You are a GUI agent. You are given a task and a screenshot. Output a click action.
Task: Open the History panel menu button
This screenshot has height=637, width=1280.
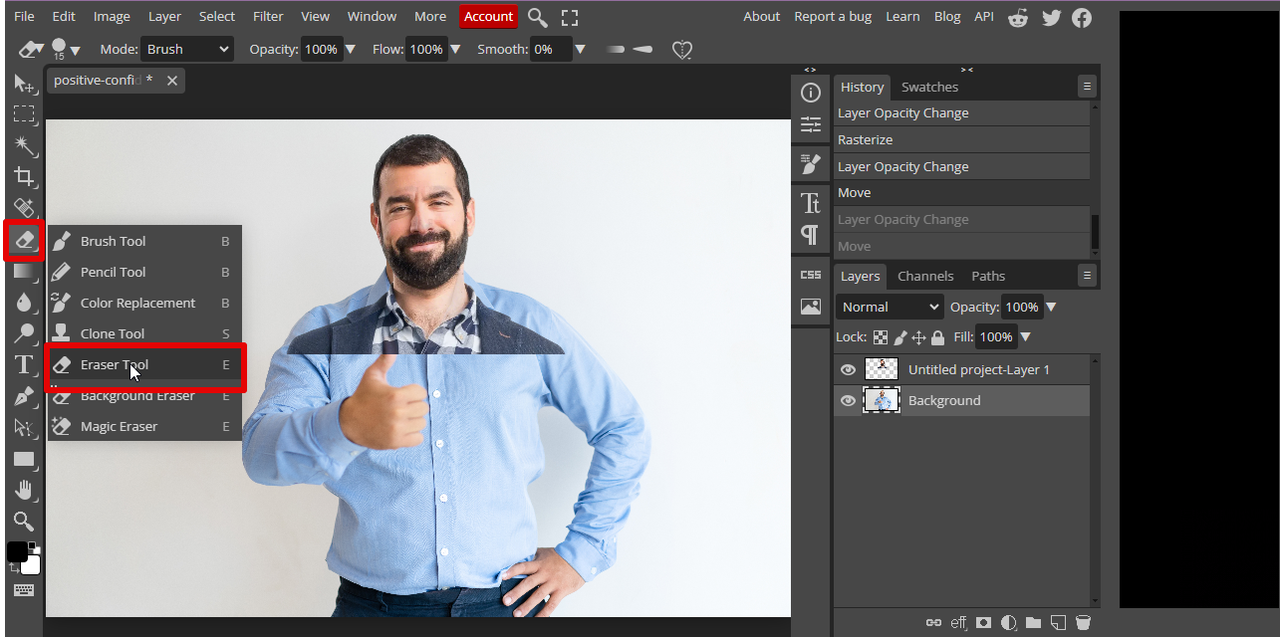point(1087,87)
